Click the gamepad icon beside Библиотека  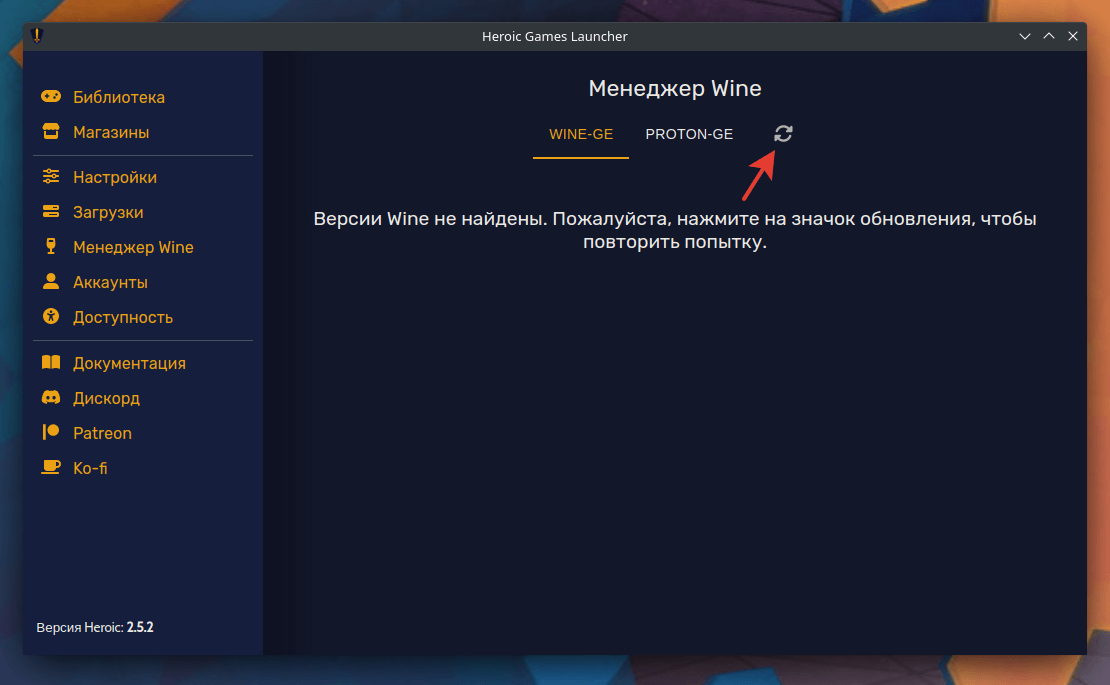coord(51,96)
